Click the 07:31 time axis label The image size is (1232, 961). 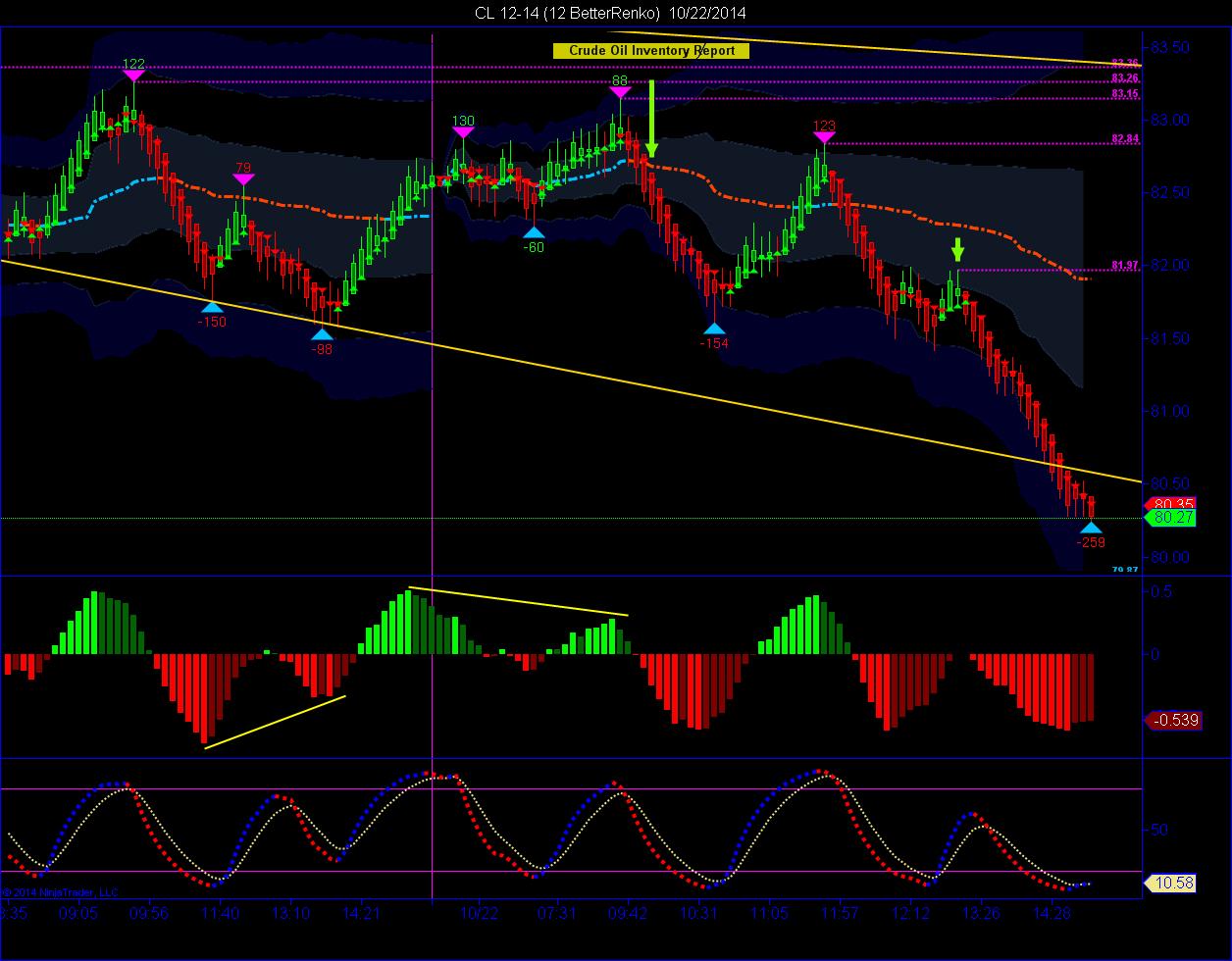pyautogui.click(x=557, y=913)
